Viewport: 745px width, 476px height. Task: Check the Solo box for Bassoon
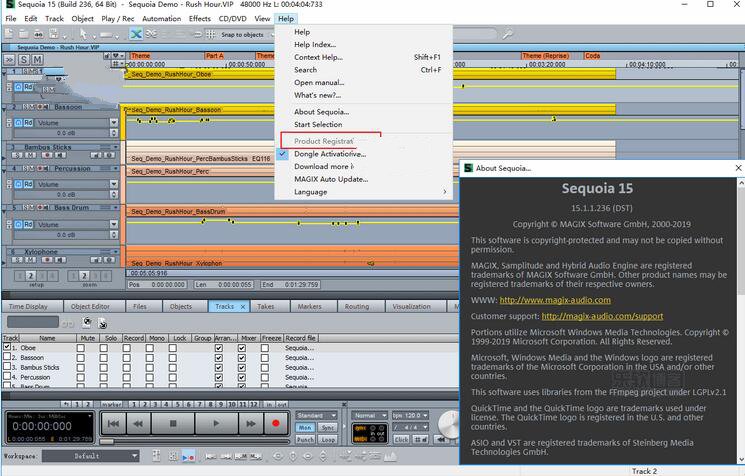click(x=104, y=358)
